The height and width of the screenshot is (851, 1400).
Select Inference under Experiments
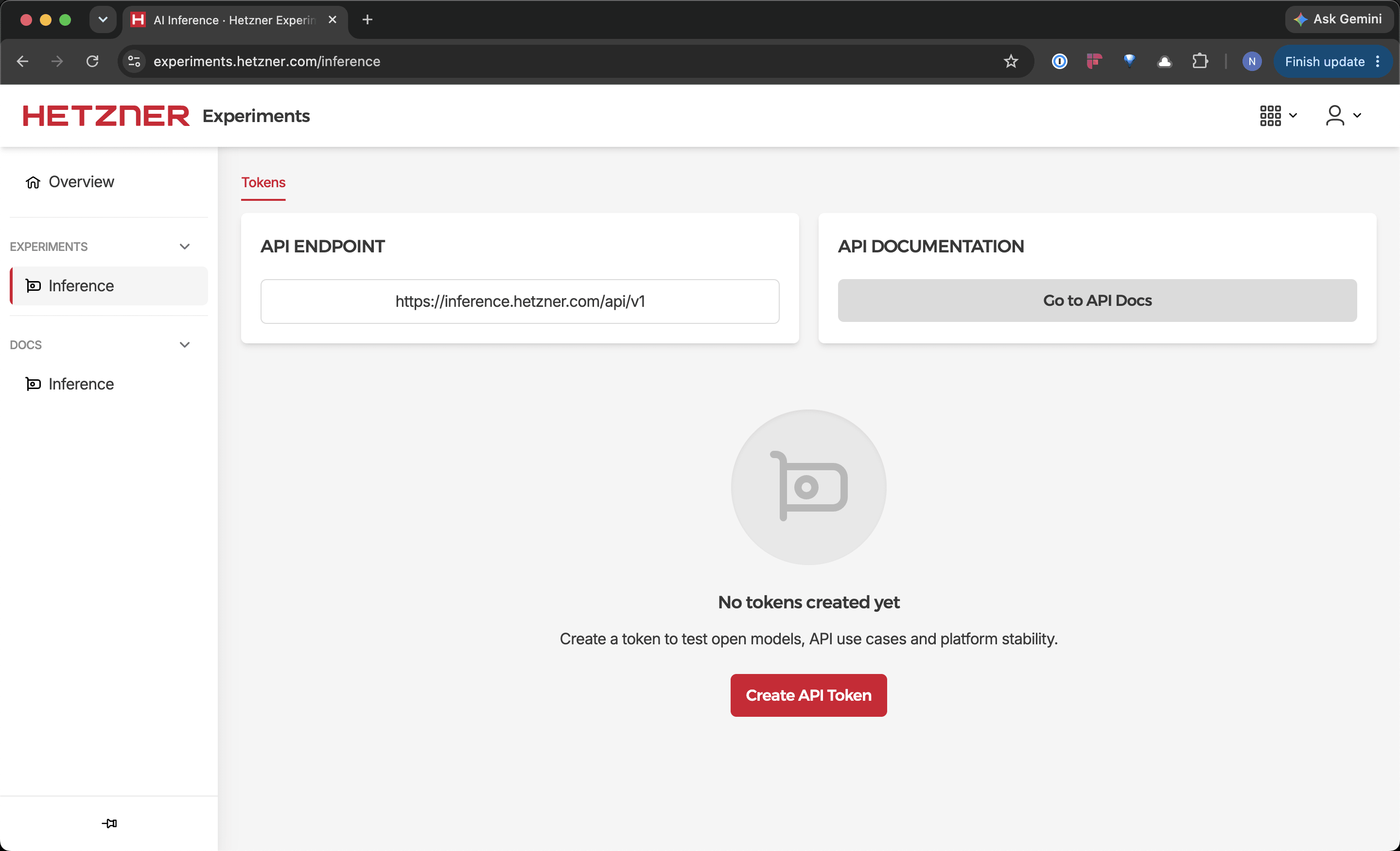tap(109, 285)
